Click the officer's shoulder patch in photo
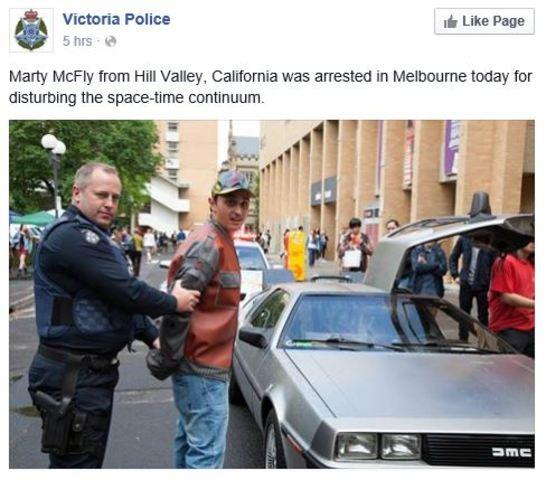This screenshot has width=546, height=480. point(92,237)
